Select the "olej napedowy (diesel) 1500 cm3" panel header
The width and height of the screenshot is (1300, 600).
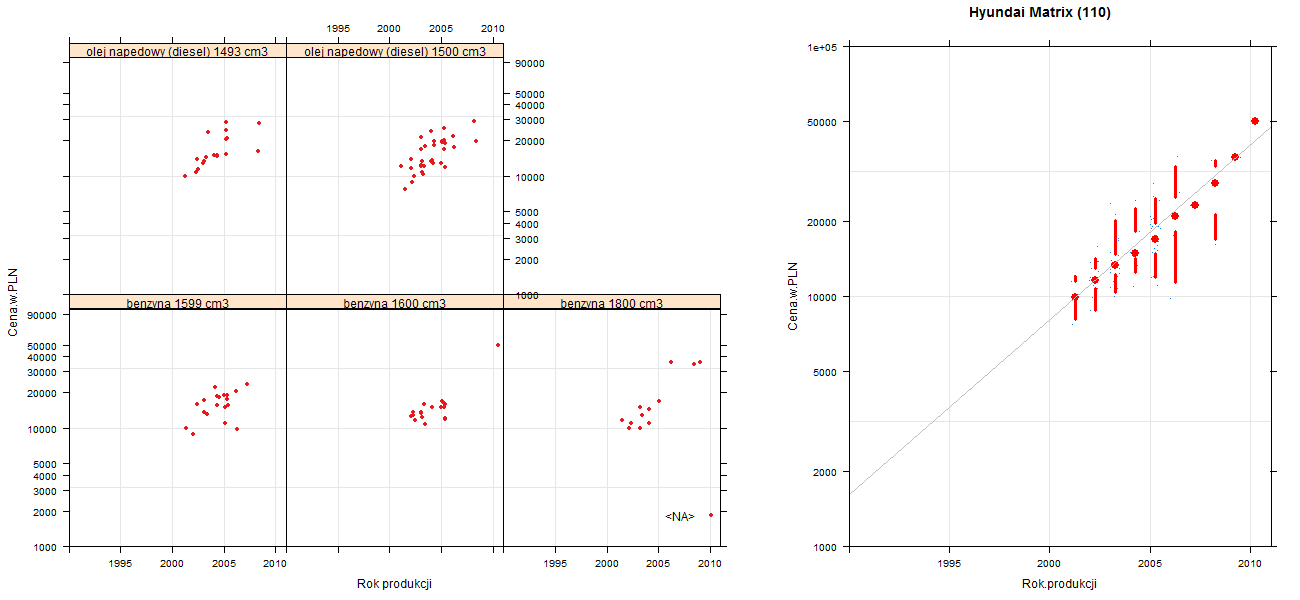pos(395,51)
